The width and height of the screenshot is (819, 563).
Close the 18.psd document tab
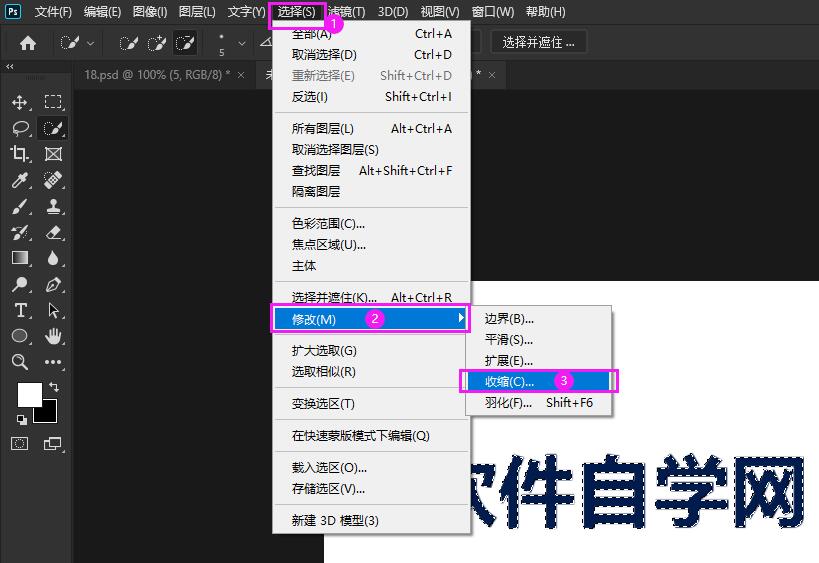[241, 75]
